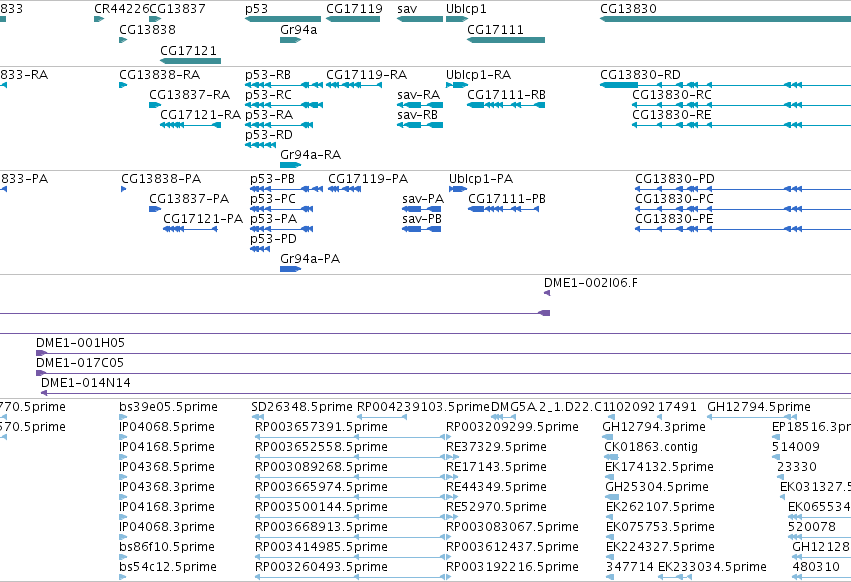Screen dimensions: 851x582
Task: Click the CG17119-PA protein label
Action: (368, 179)
